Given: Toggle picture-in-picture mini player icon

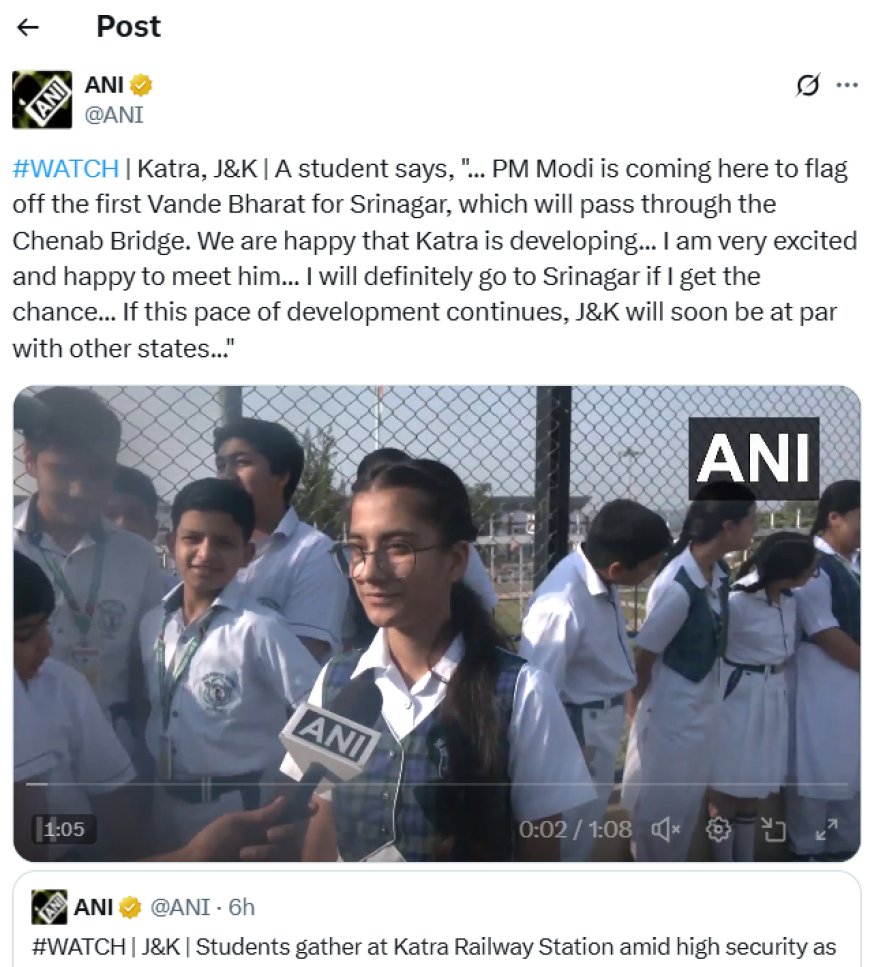Looking at the screenshot, I should [773, 829].
